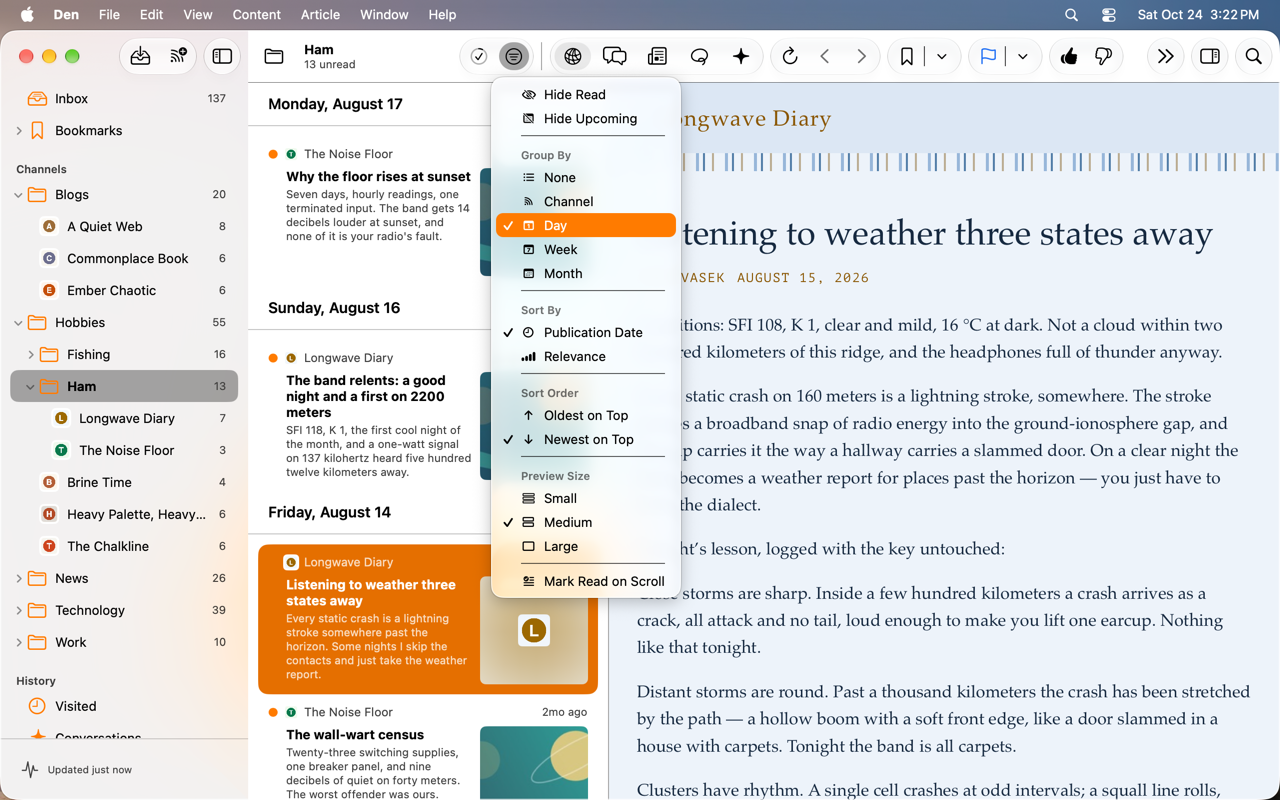This screenshot has width=1280, height=800.
Task: Open "Why the floor rises at sunset" article
Action: point(378,177)
